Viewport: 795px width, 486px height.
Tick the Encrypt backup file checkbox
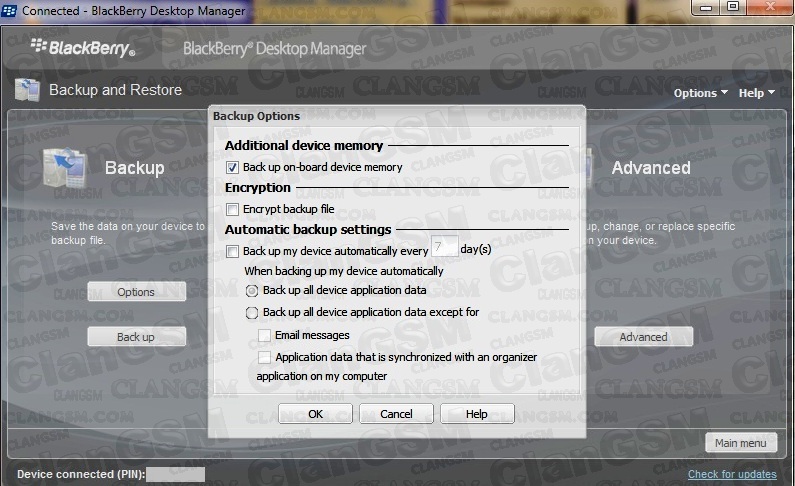click(232, 209)
